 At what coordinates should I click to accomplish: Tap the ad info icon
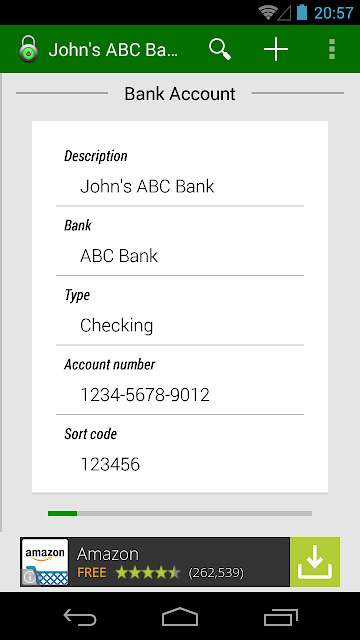(29, 578)
